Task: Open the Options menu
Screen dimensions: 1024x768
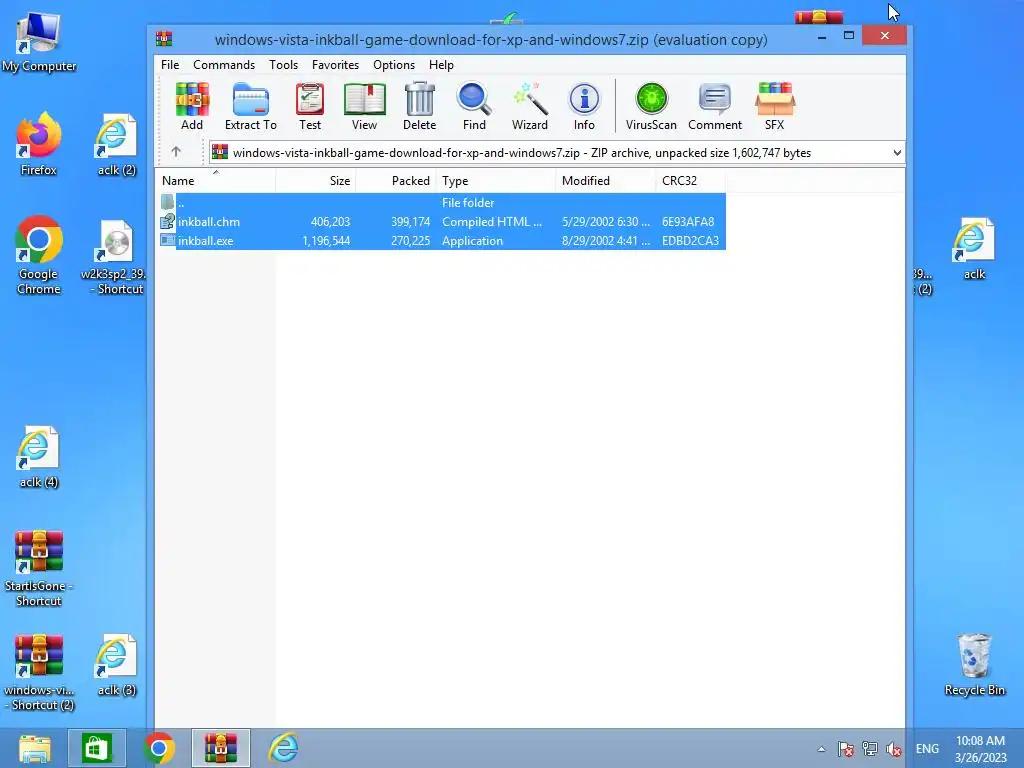Action: pos(394,65)
